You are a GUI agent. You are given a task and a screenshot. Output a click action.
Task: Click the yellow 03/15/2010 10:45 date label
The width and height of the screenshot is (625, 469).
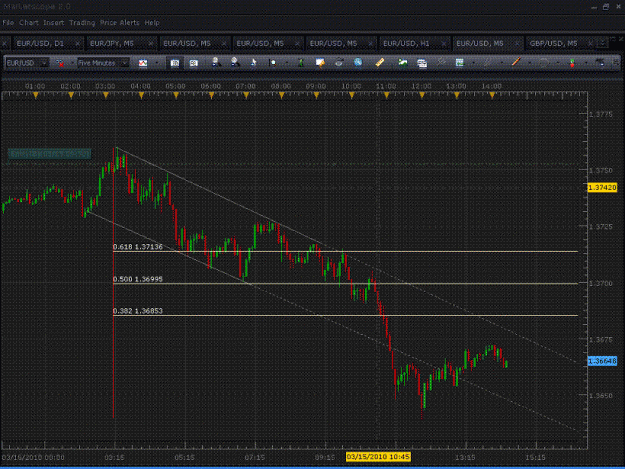(x=378, y=457)
